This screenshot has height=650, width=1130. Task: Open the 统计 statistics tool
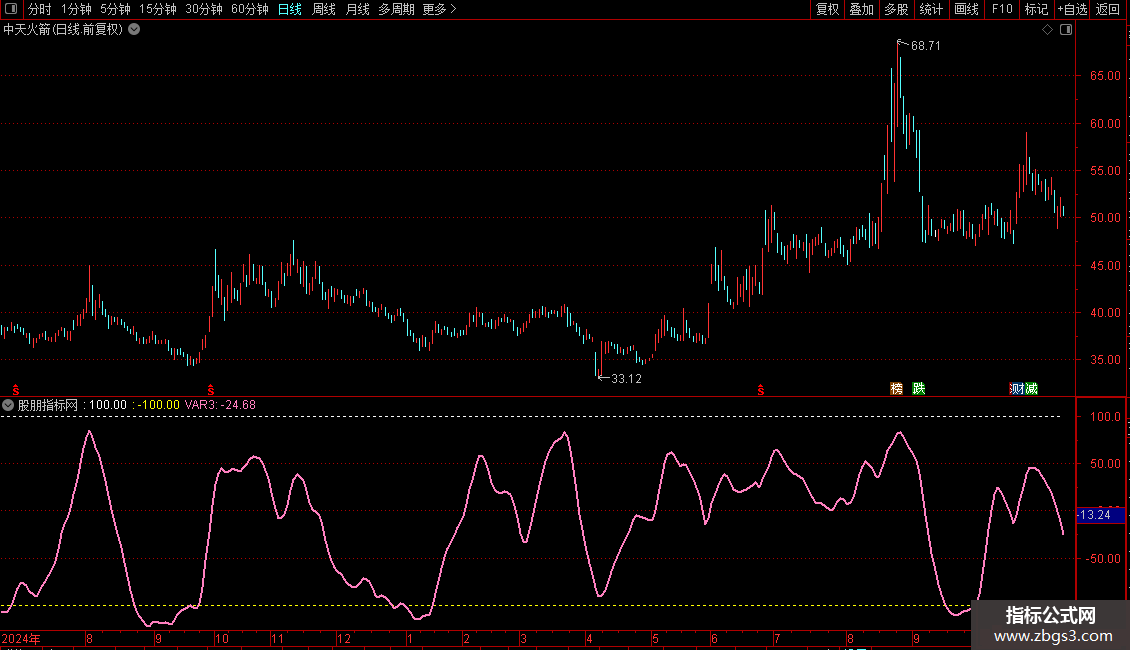[931, 9]
